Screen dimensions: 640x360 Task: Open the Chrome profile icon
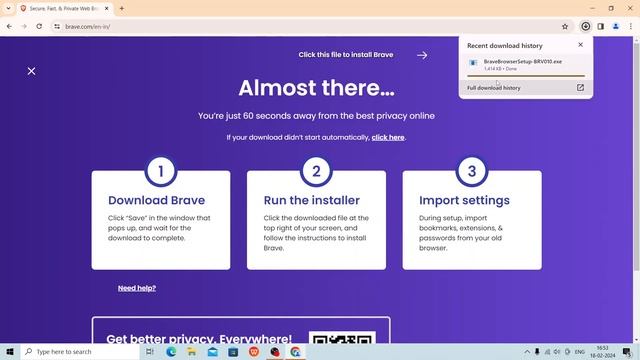[616, 27]
